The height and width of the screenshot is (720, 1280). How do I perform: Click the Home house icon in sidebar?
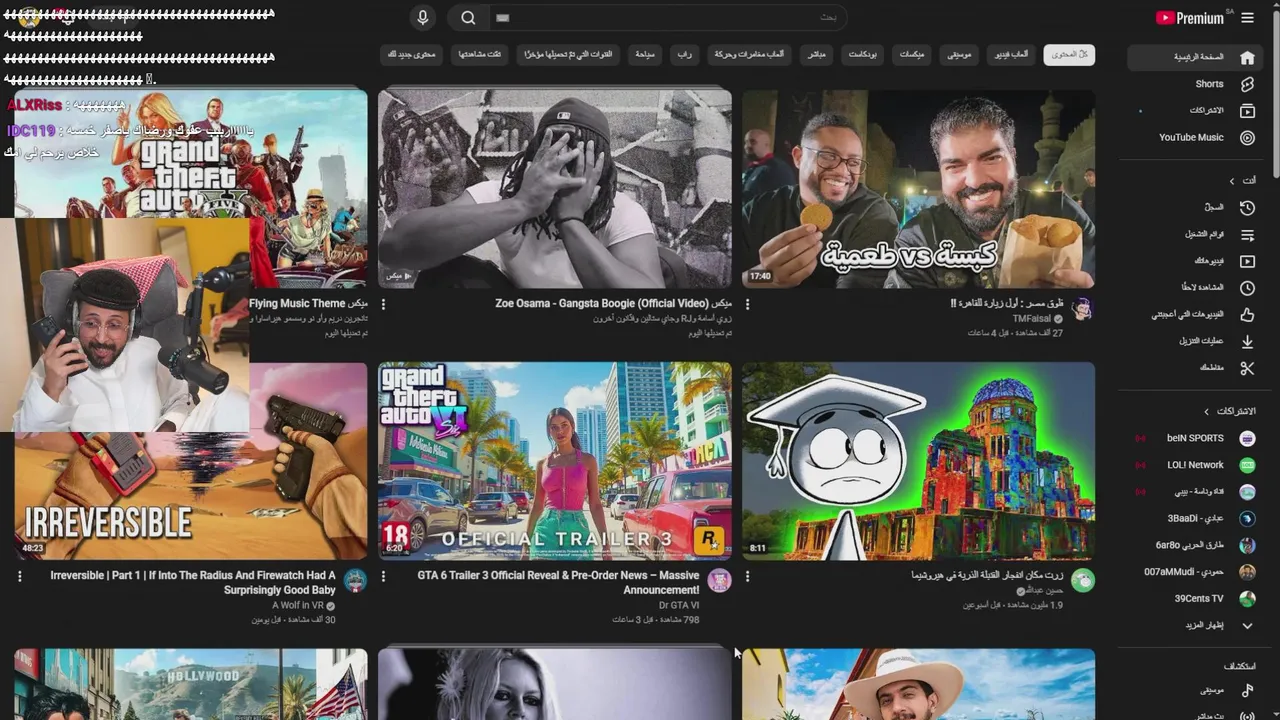pos(1247,57)
